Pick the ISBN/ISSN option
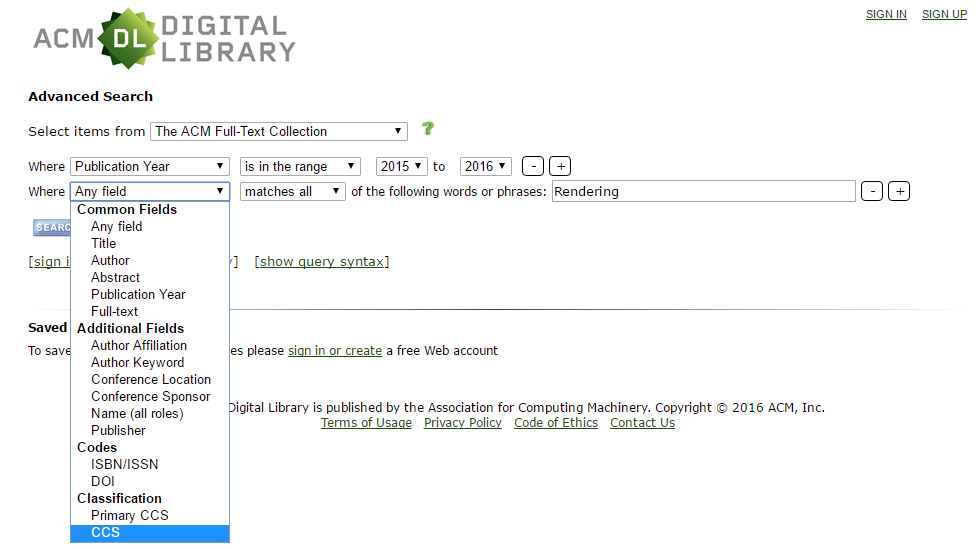Image resolution: width=976 pixels, height=549 pixels. click(150, 464)
